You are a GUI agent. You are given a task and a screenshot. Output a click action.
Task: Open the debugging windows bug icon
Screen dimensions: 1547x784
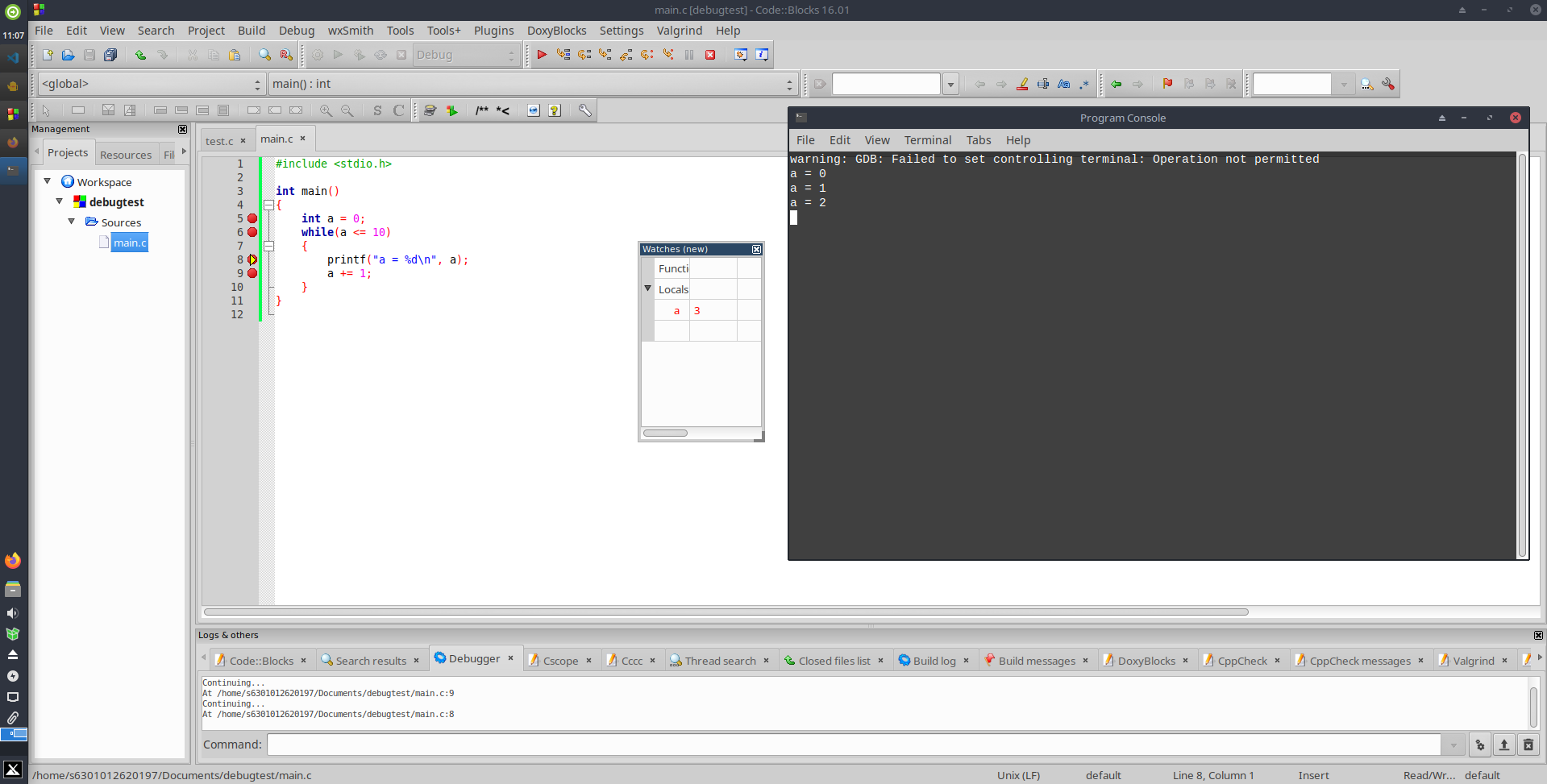click(x=739, y=54)
